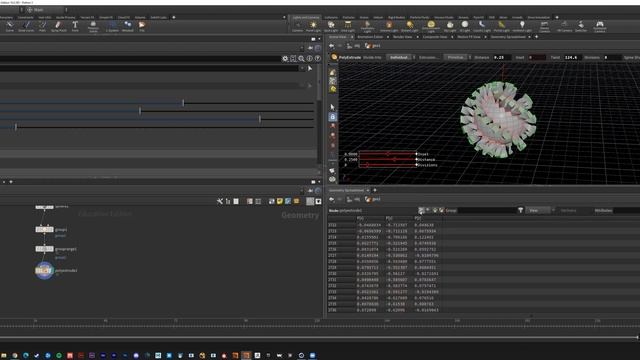Create a Portal Light from the shelf

[x=501, y=27]
